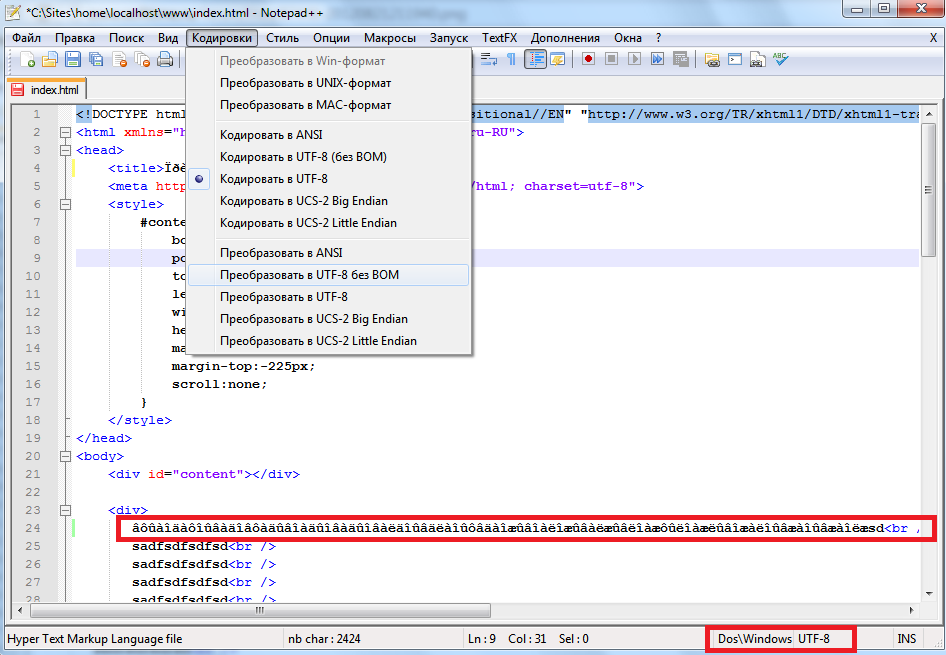Click the Open file folder icon
This screenshot has width=946, height=655.
pos(49,59)
